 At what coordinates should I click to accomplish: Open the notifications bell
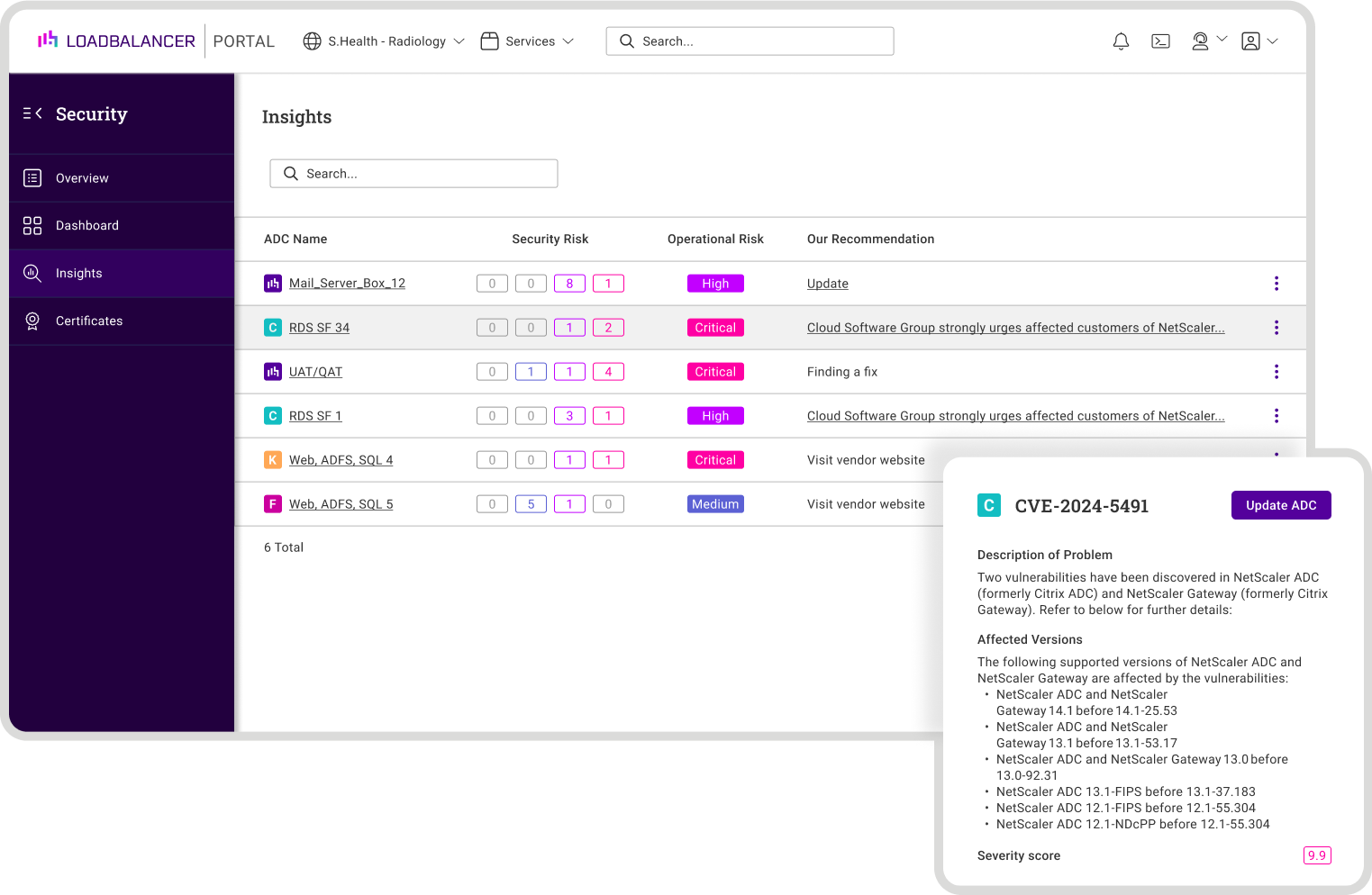[x=1121, y=41]
